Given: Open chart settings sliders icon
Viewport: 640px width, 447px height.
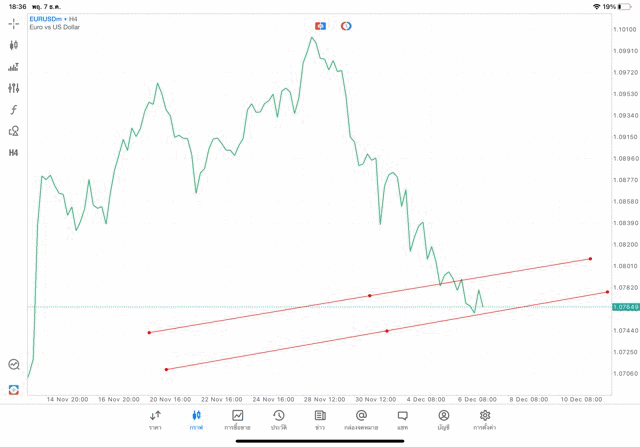Looking at the screenshot, I should (x=14, y=88).
